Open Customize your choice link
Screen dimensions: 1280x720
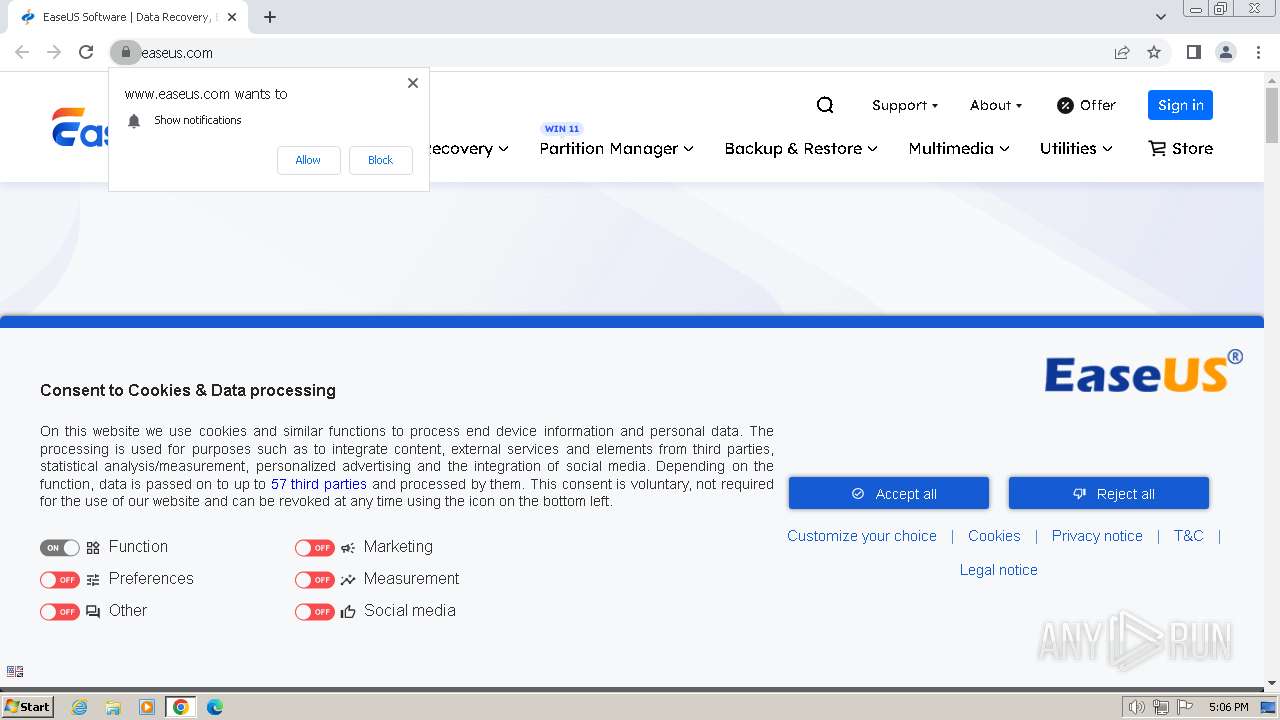[x=862, y=536]
